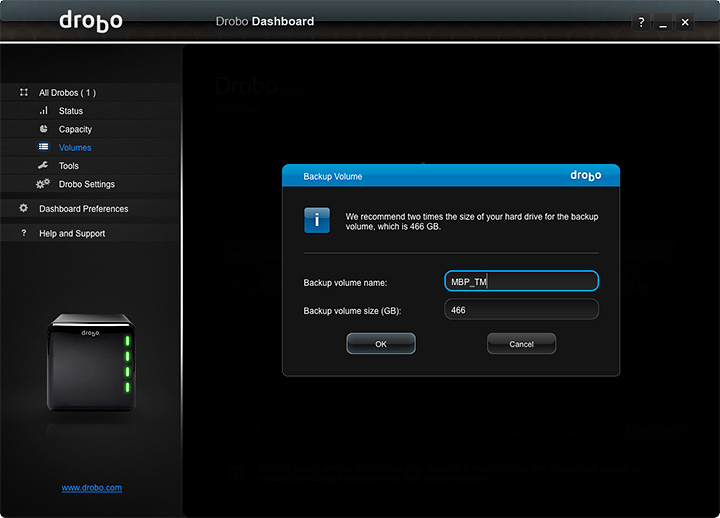
Task: Click the recommendation text about 466 GB
Action: [x=472, y=221]
